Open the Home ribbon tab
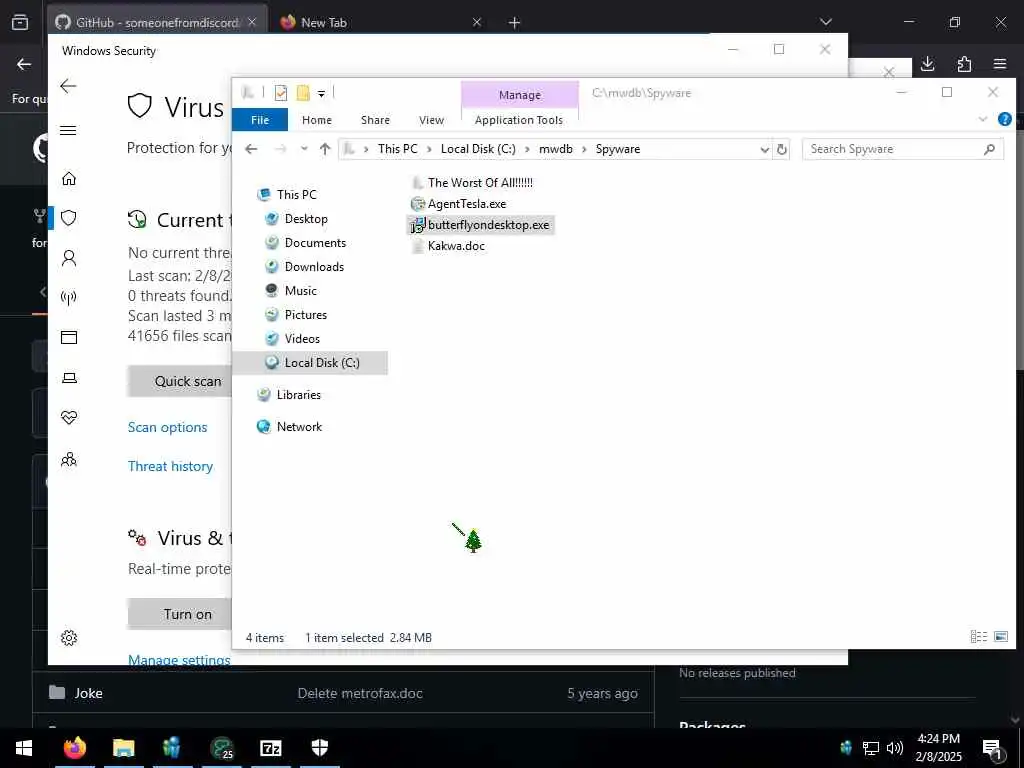The height and width of the screenshot is (768, 1024). pos(317,120)
